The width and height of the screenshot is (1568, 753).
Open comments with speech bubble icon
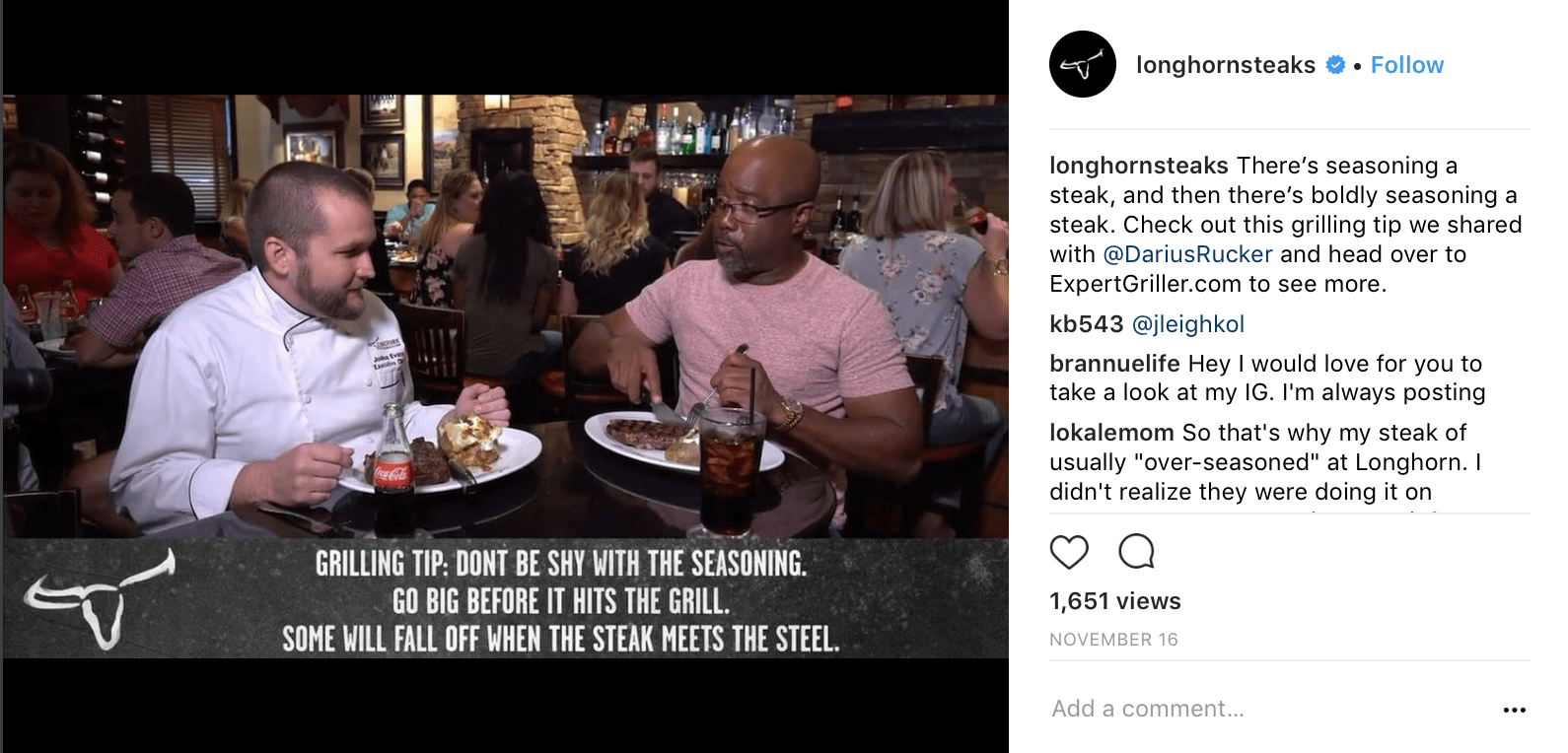pos(1136,552)
